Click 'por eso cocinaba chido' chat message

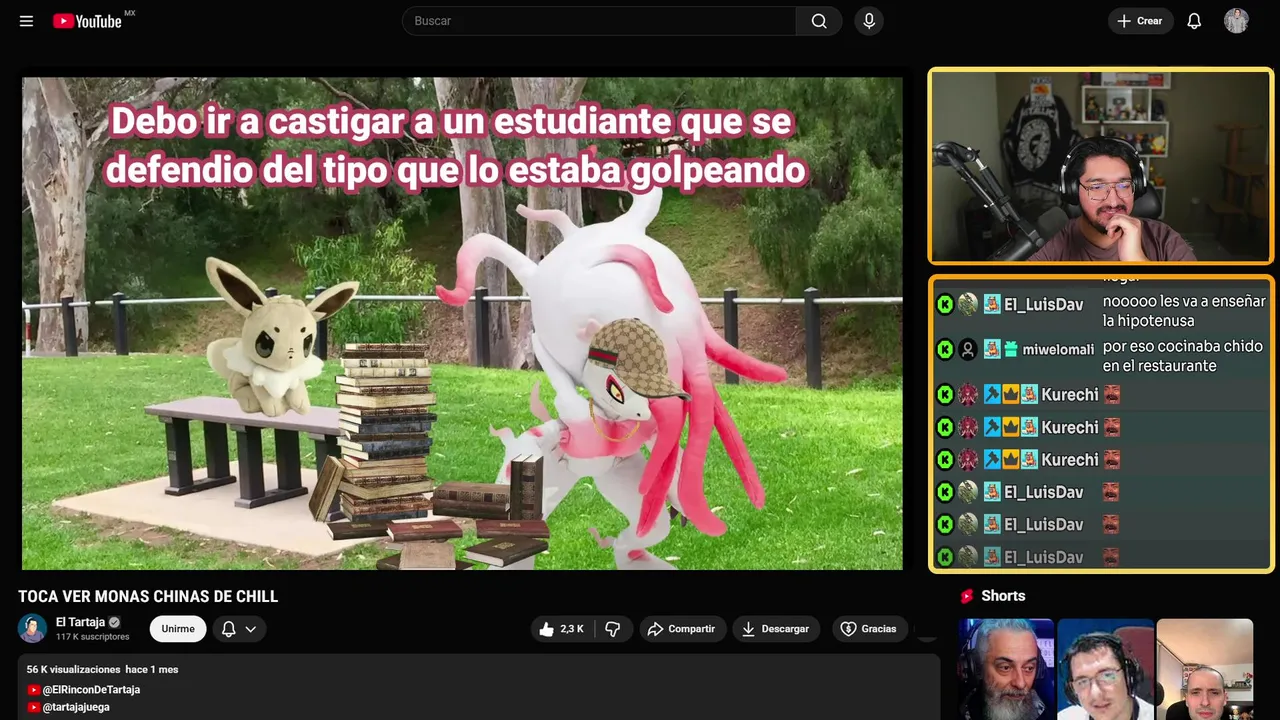[1183, 356]
